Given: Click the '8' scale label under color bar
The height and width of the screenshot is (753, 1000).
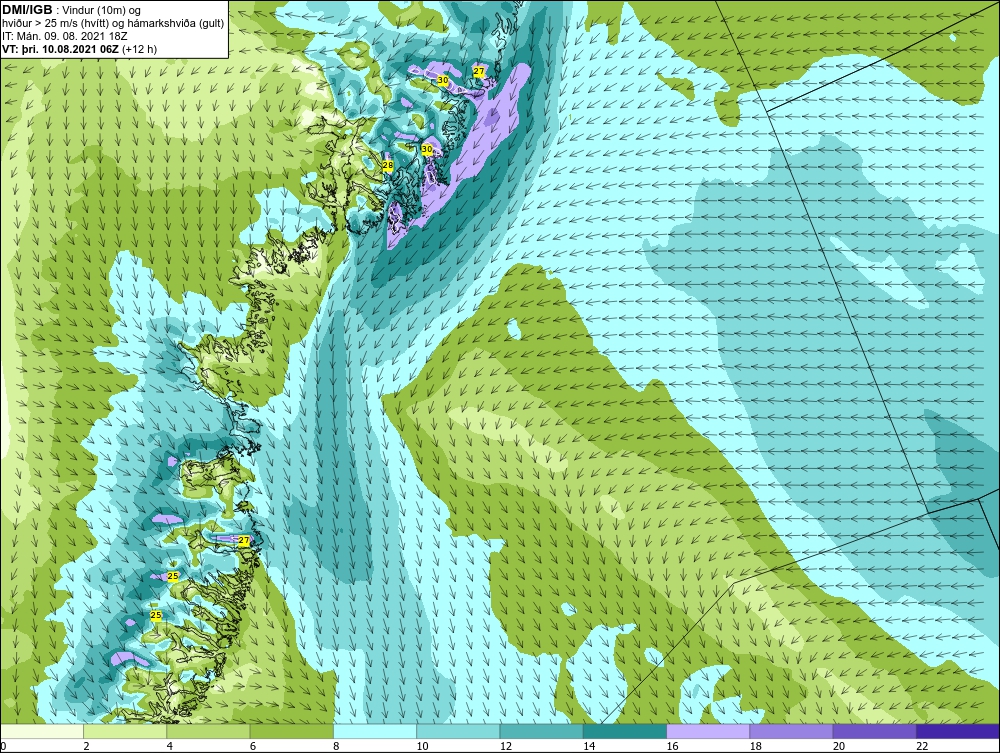Looking at the screenshot, I should coord(336,746).
